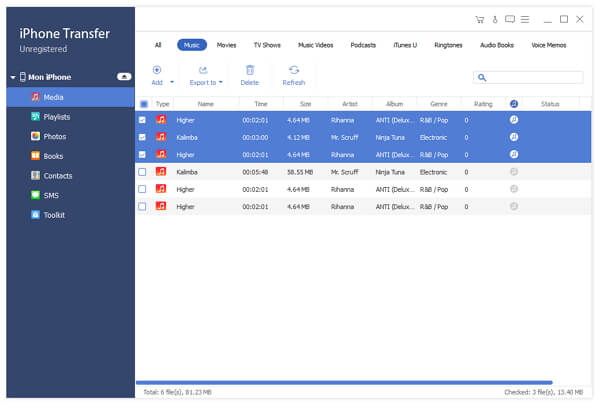The image size is (600, 406).
Task: Sort by the Rating column header
Action: [x=483, y=104]
